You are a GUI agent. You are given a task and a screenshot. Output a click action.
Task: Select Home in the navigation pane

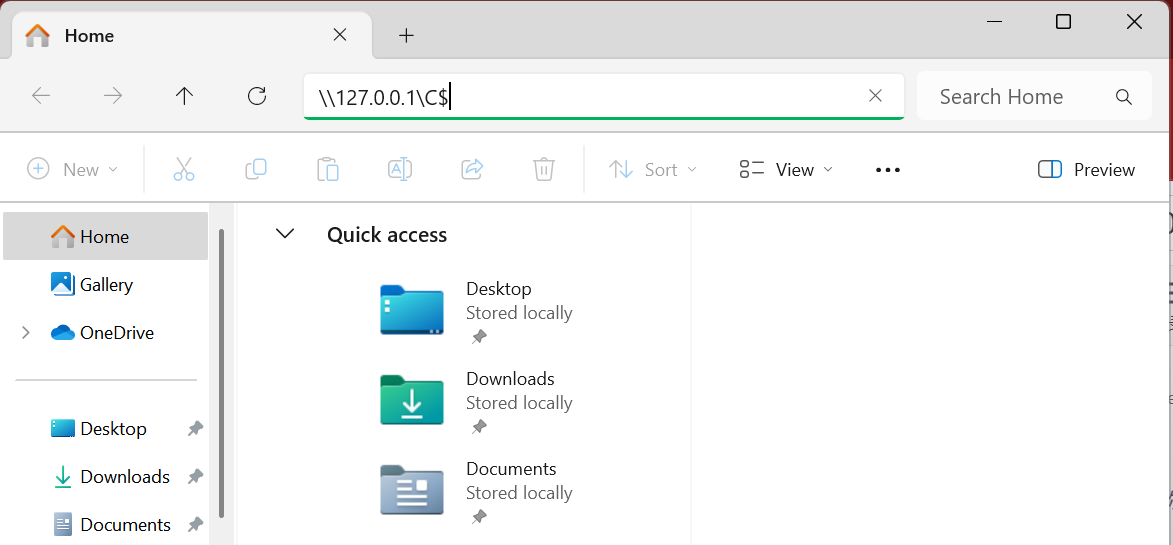point(105,236)
